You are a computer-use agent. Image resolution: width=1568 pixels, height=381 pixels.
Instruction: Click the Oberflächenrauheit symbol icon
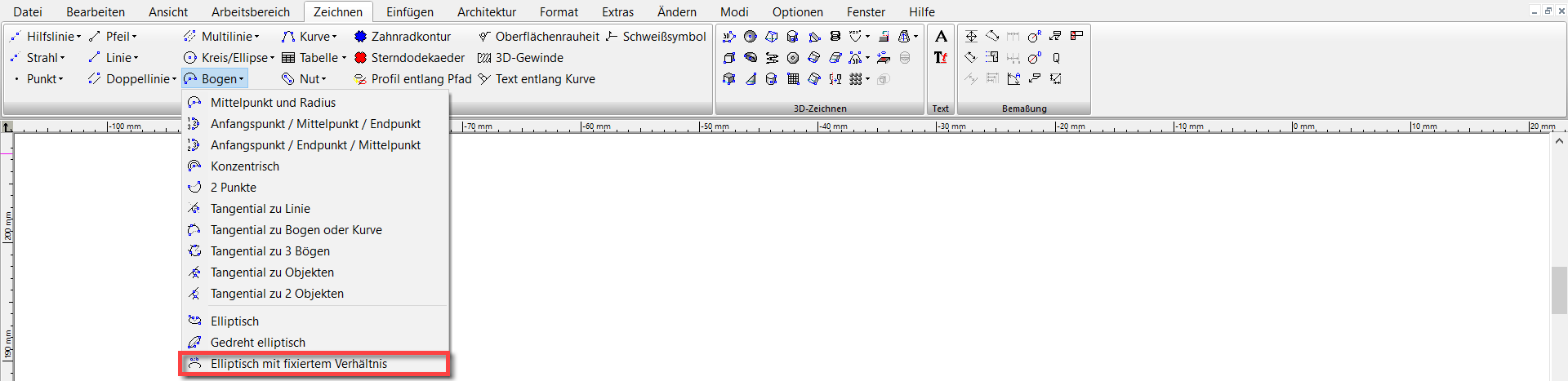(484, 37)
